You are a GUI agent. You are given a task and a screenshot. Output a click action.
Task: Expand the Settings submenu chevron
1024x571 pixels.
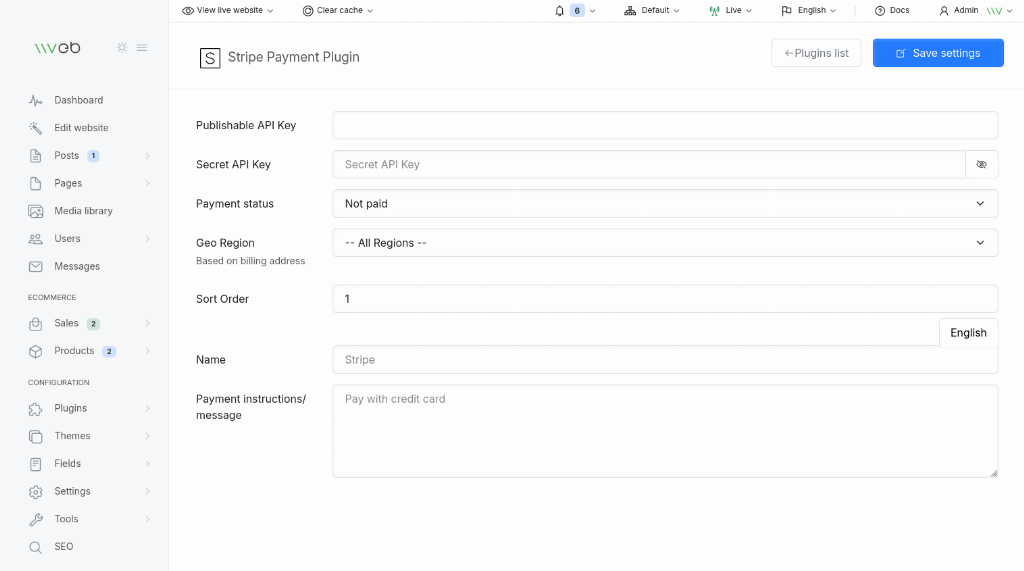[148, 491]
